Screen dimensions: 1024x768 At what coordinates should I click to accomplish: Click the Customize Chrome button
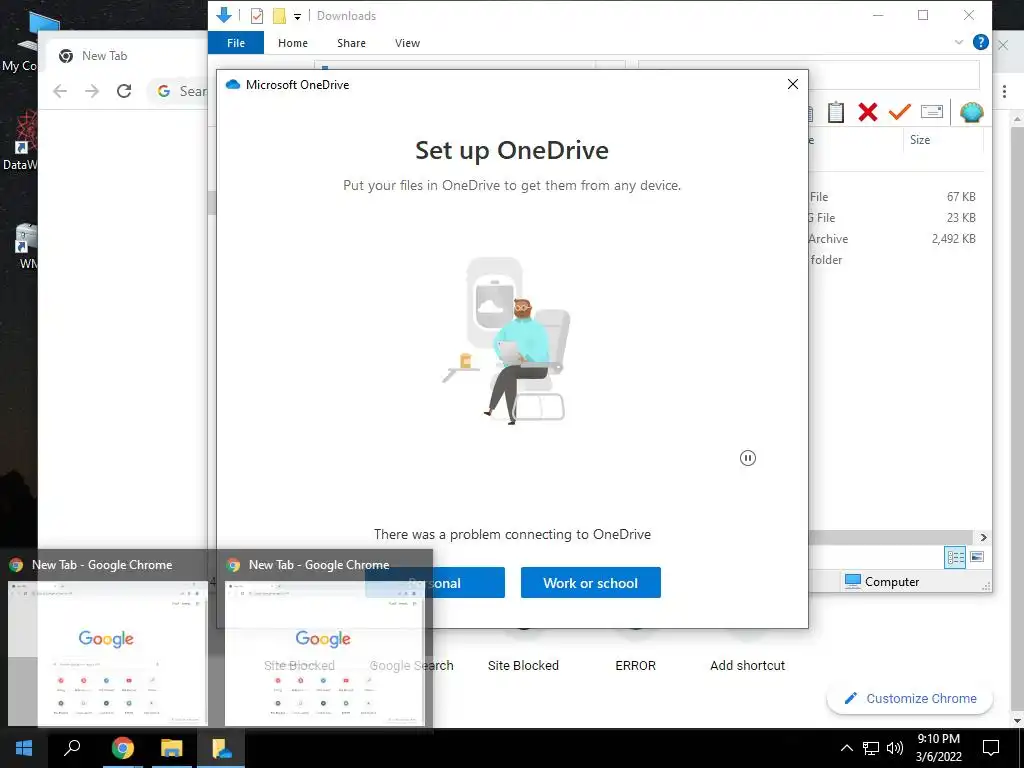pos(910,698)
